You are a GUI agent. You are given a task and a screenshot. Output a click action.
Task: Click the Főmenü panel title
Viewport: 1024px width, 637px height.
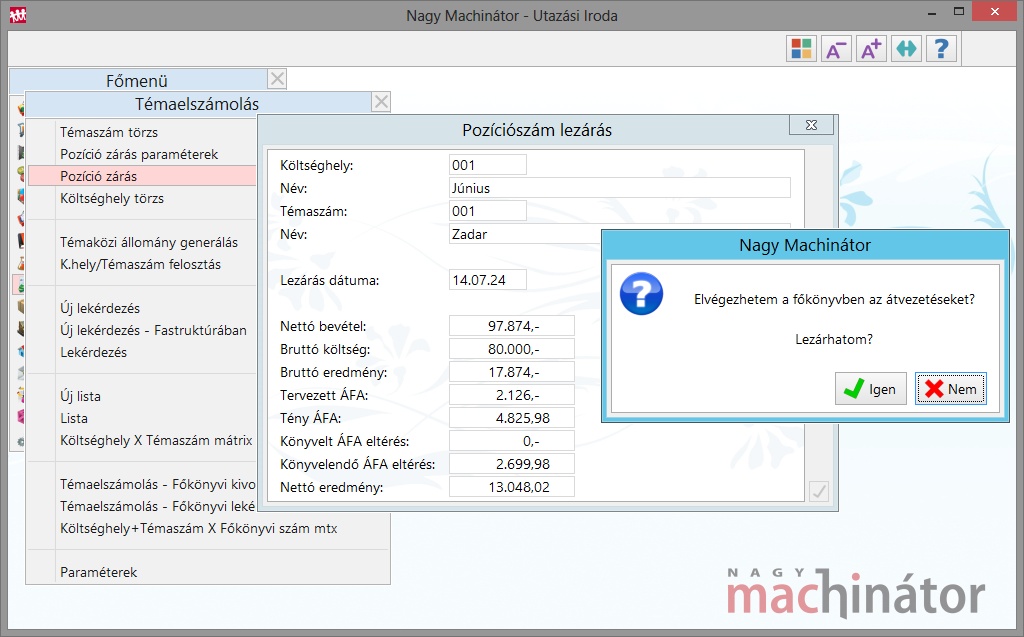coord(136,81)
